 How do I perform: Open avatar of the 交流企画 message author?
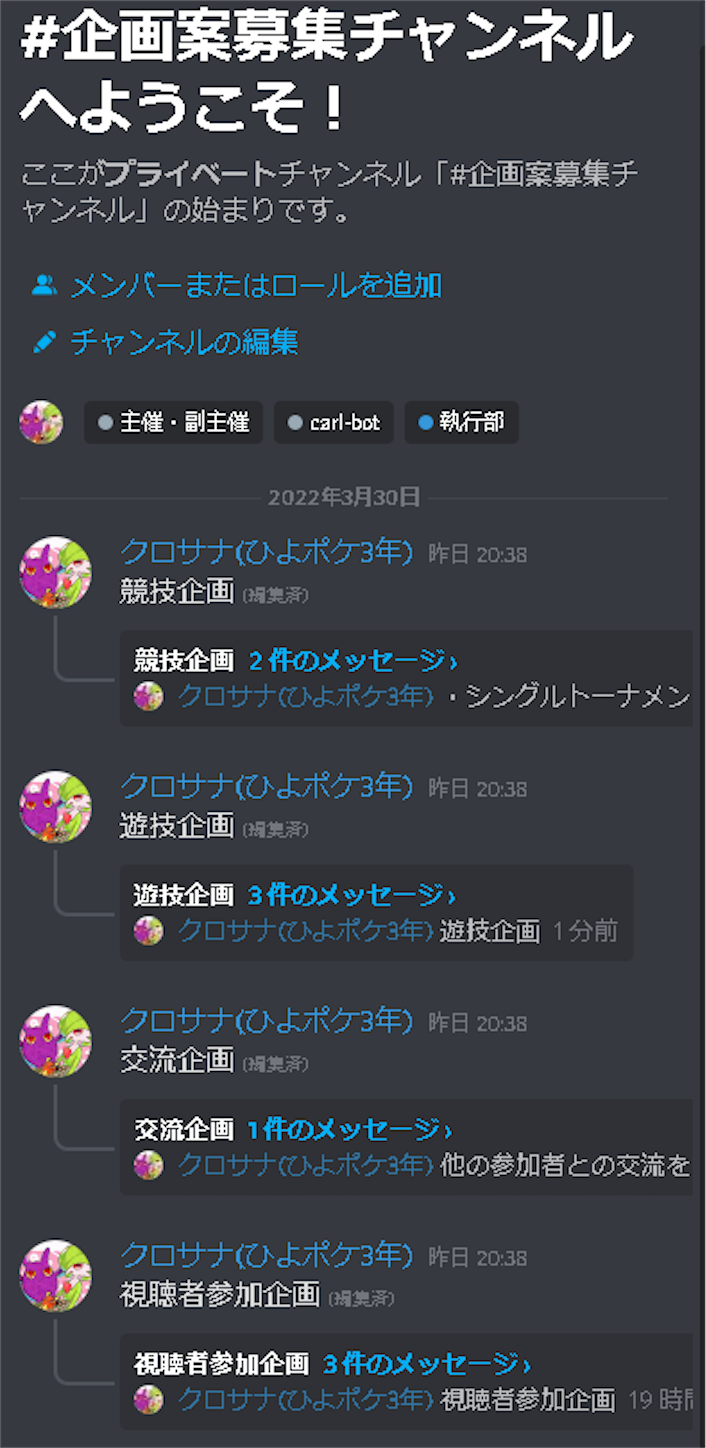point(56,1040)
